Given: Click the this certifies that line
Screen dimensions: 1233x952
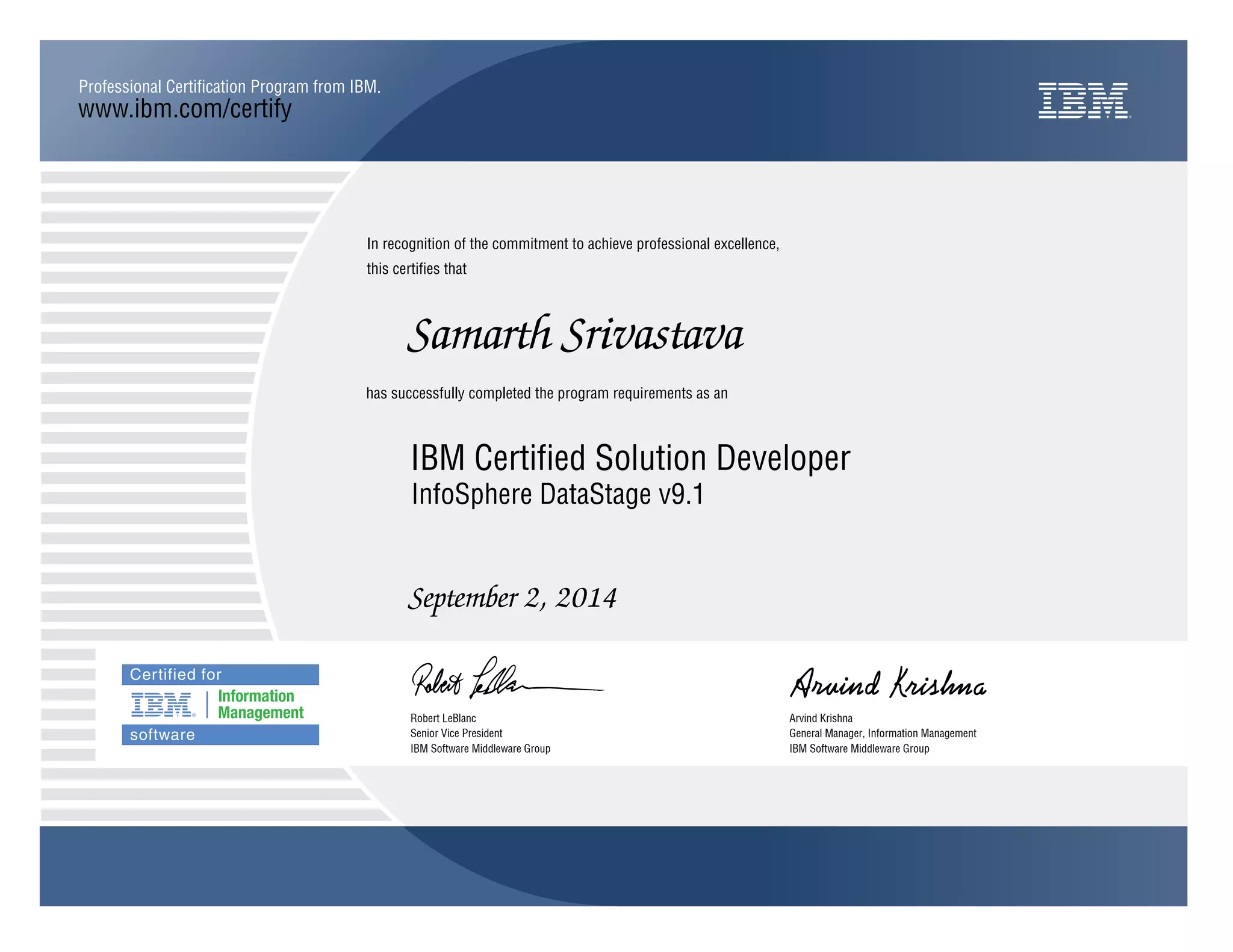Looking at the screenshot, I should click(x=417, y=269).
